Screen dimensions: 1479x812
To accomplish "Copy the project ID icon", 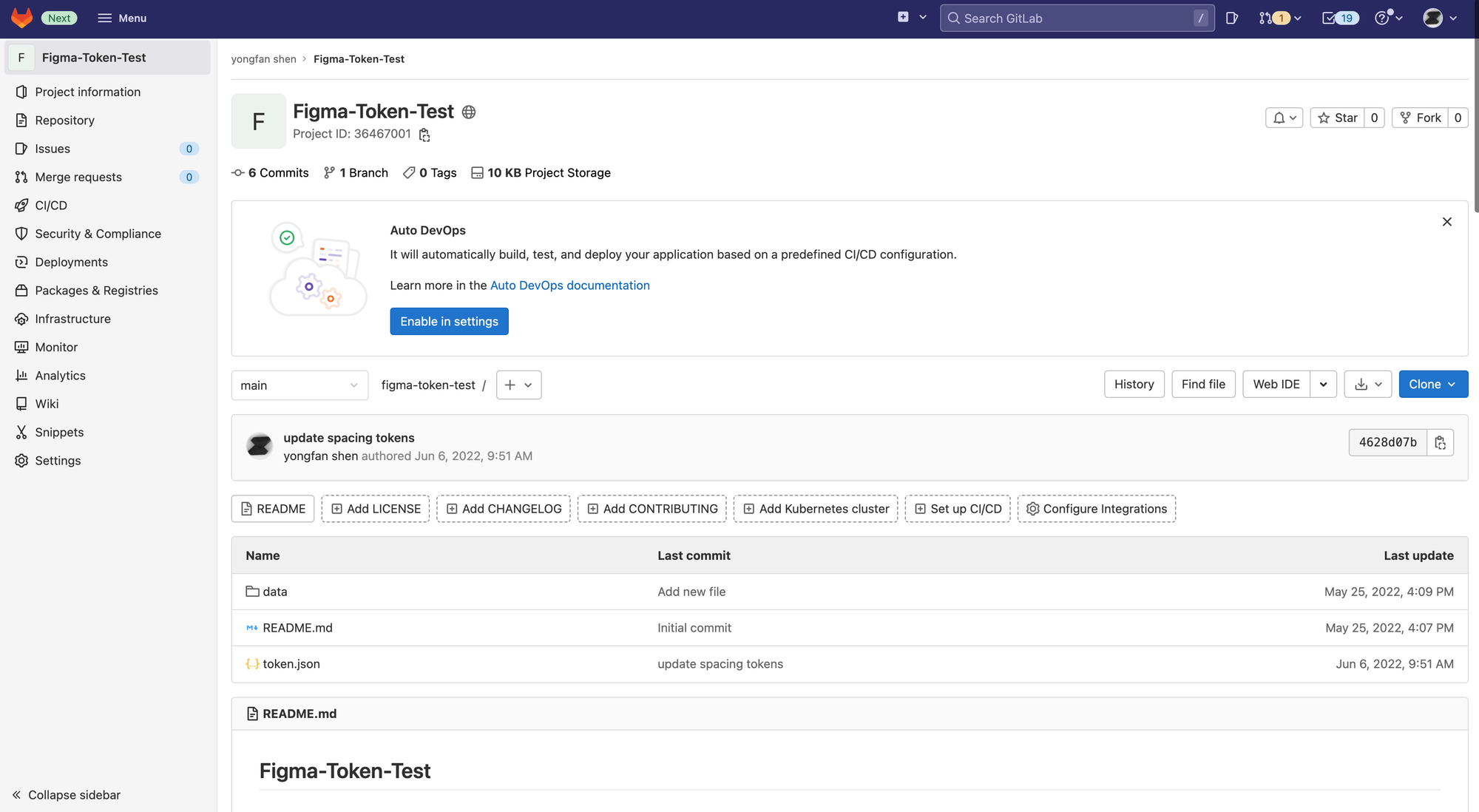I will tap(424, 135).
